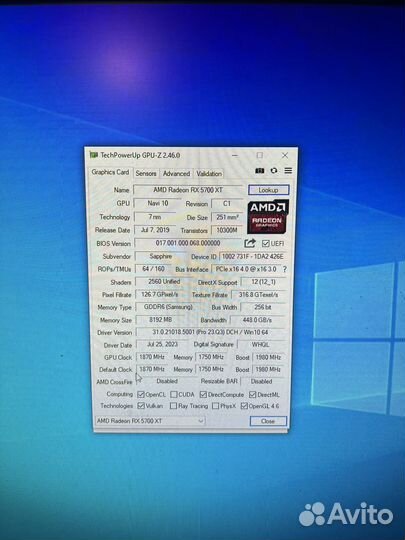
Task: Switch to the Graphics Card tab
Action: point(110,172)
